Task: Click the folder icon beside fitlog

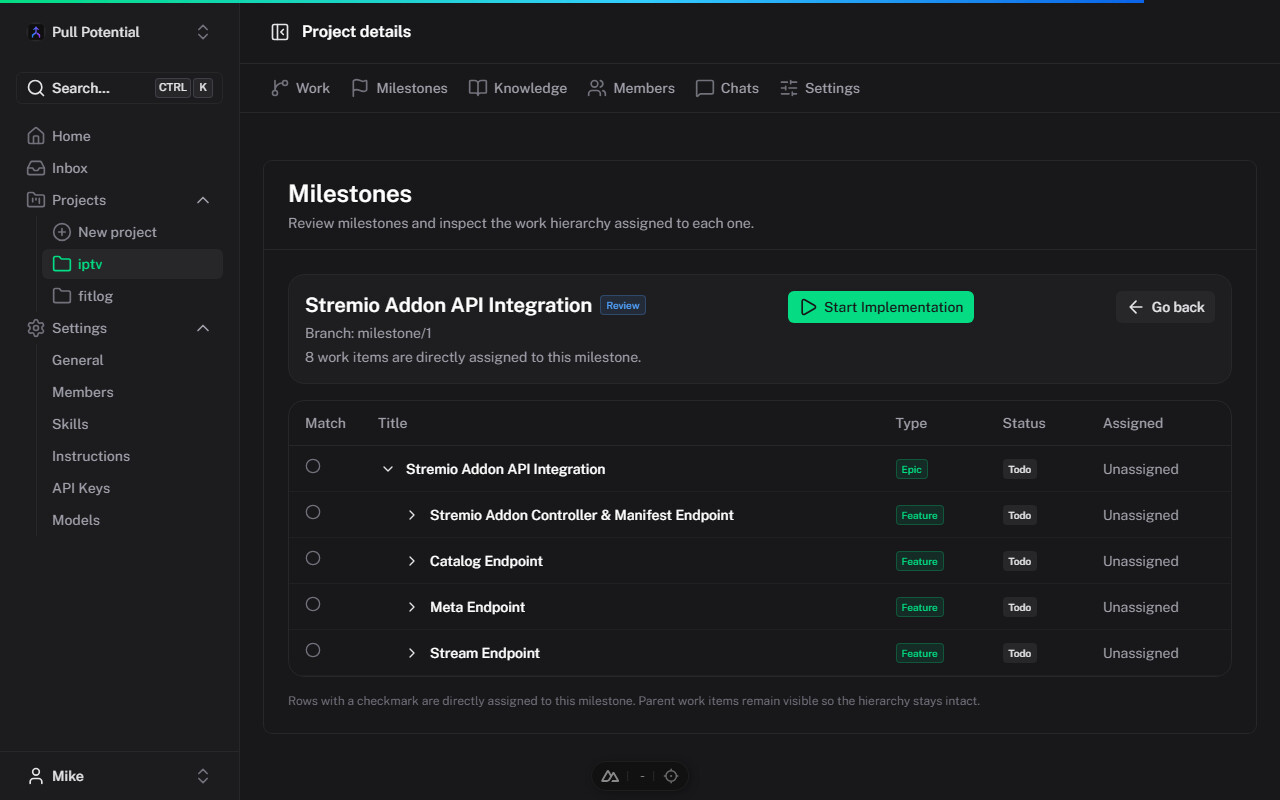Action: pos(62,296)
